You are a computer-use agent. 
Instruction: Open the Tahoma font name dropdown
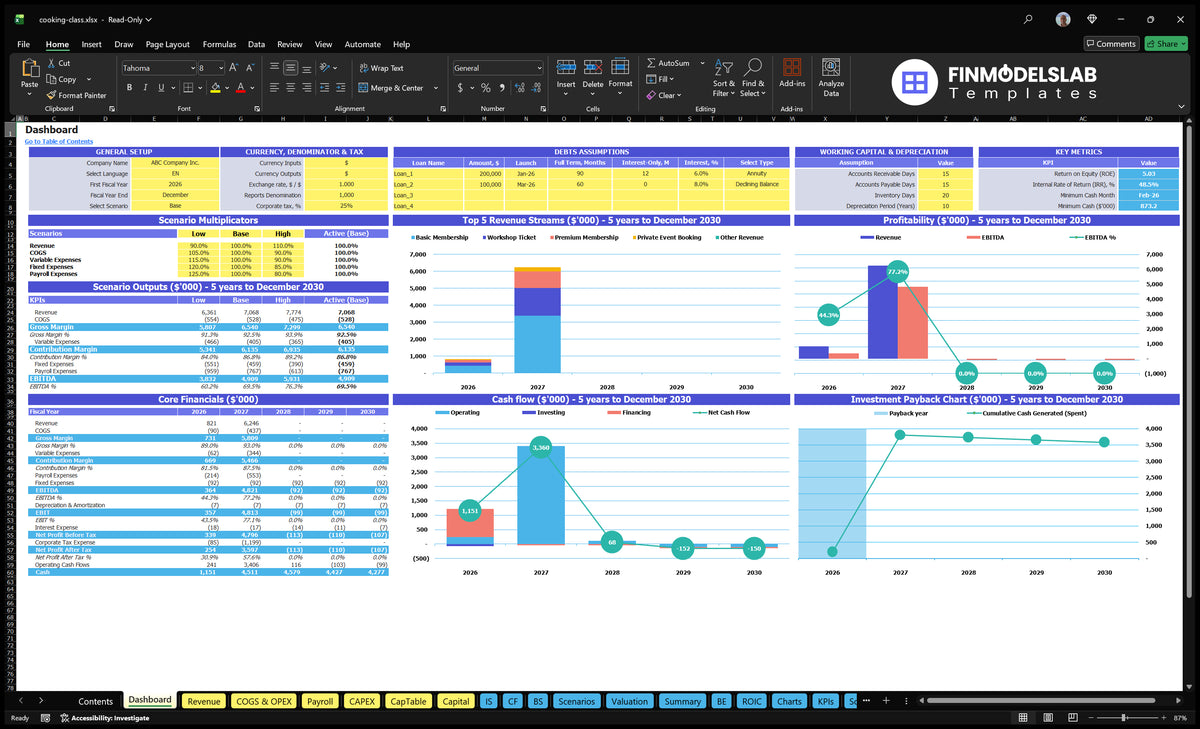tap(193, 68)
